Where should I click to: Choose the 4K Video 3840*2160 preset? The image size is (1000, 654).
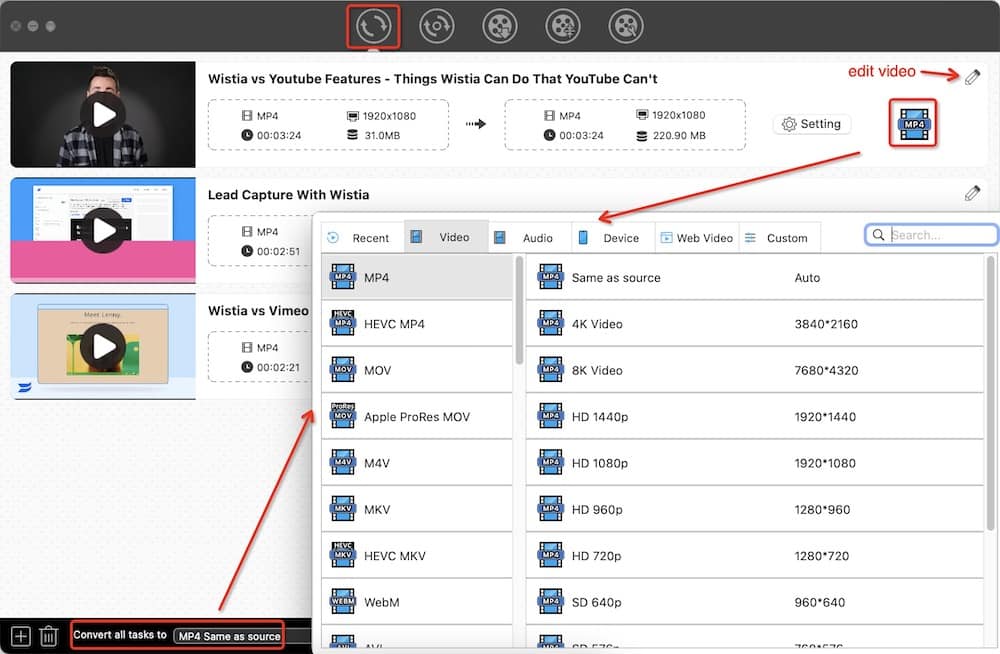pyautogui.click(x=755, y=323)
